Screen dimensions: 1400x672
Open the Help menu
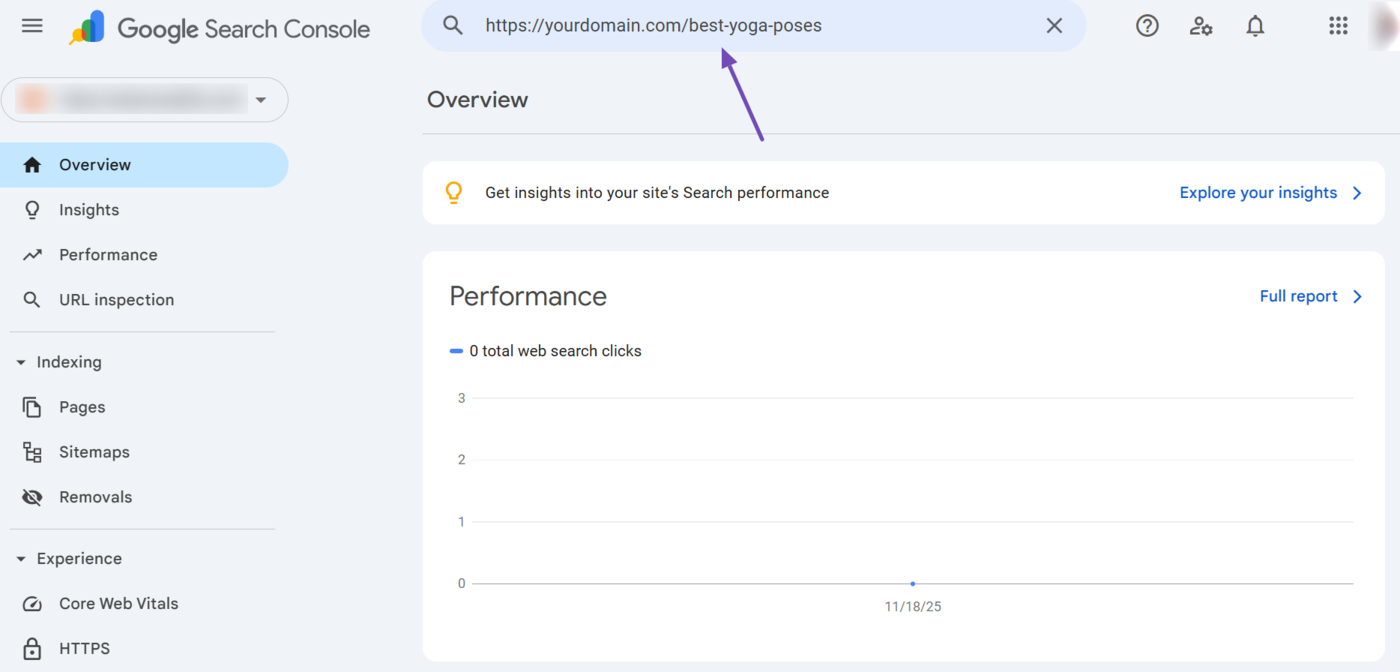(1147, 26)
